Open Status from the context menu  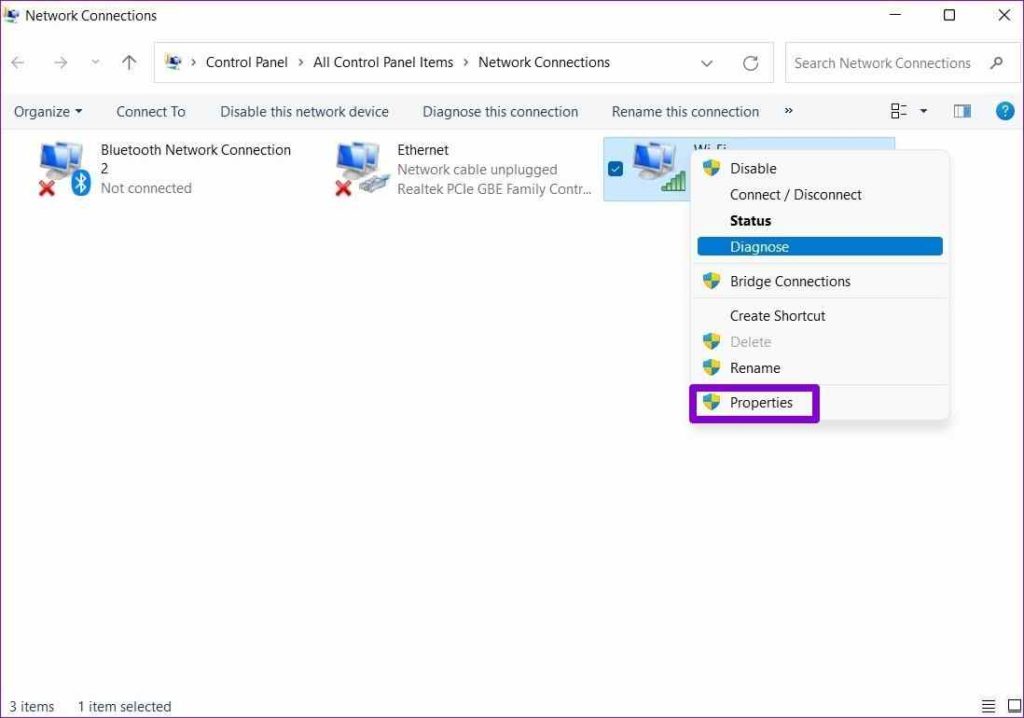[820, 221]
